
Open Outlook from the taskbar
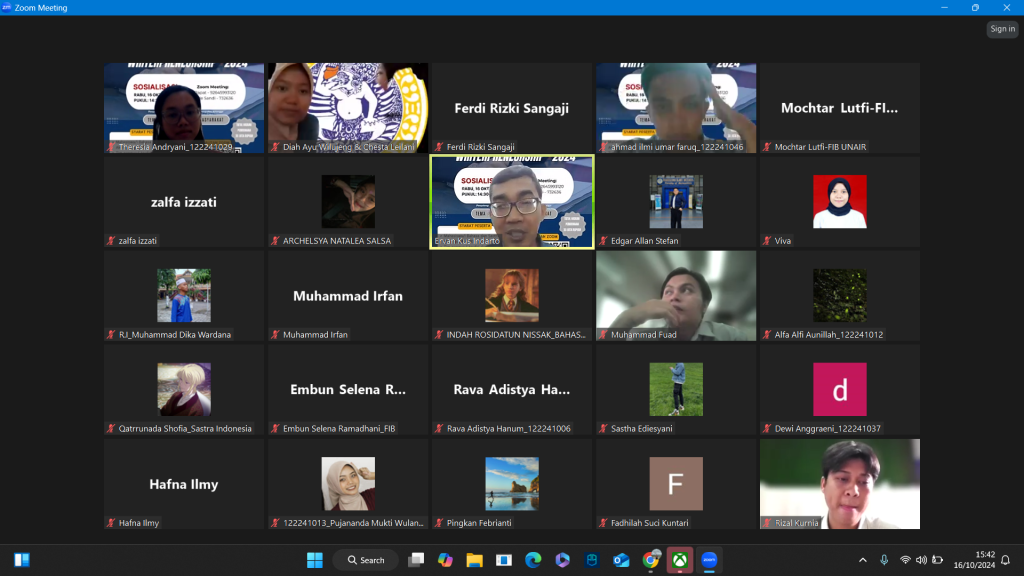(621, 560)
